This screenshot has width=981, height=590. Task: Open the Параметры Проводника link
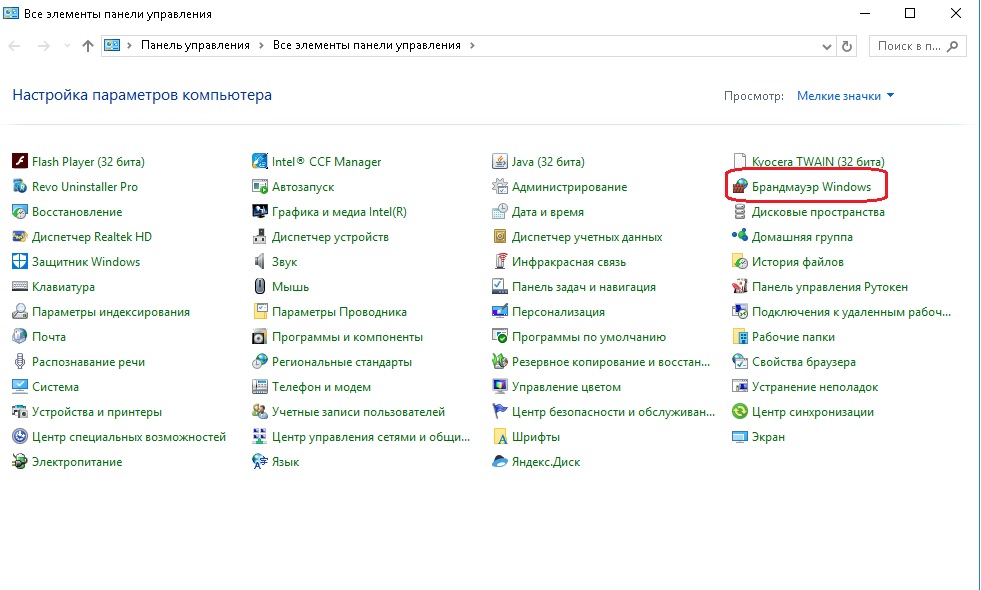pos(339,312)
